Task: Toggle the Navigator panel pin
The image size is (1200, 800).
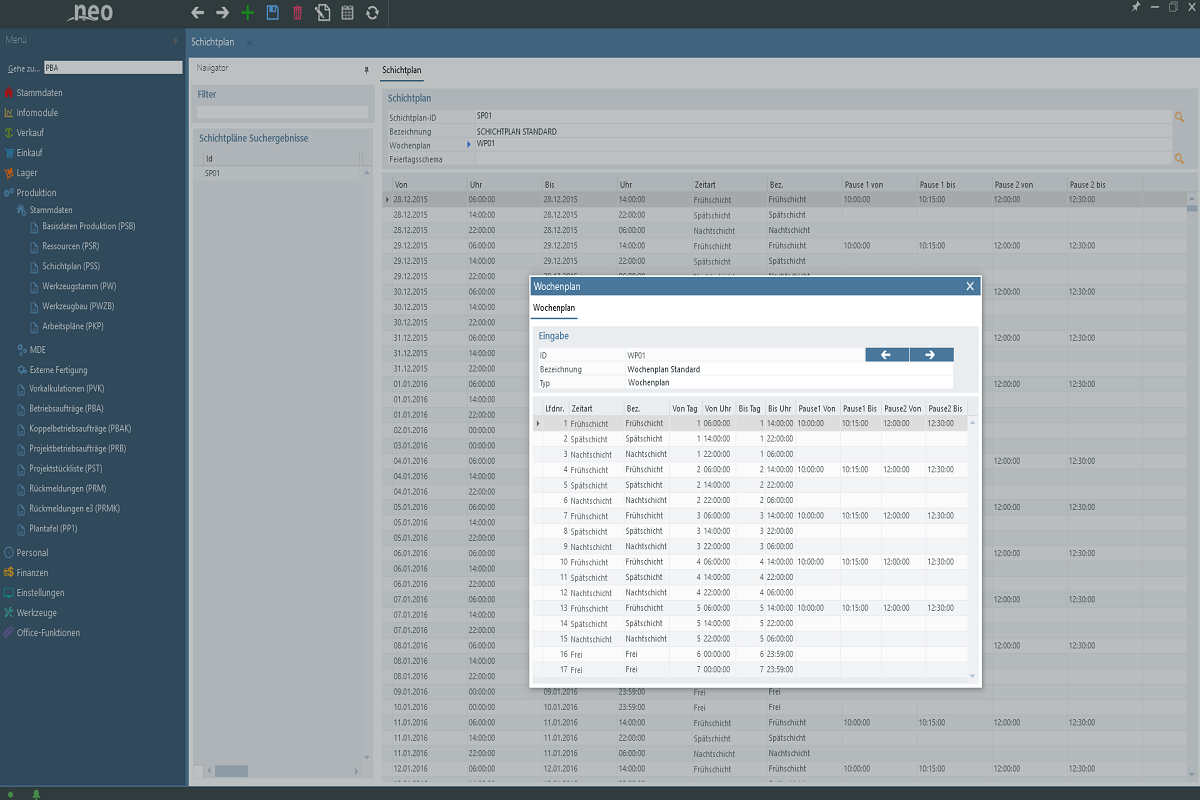Action: [x=365, y=70]
